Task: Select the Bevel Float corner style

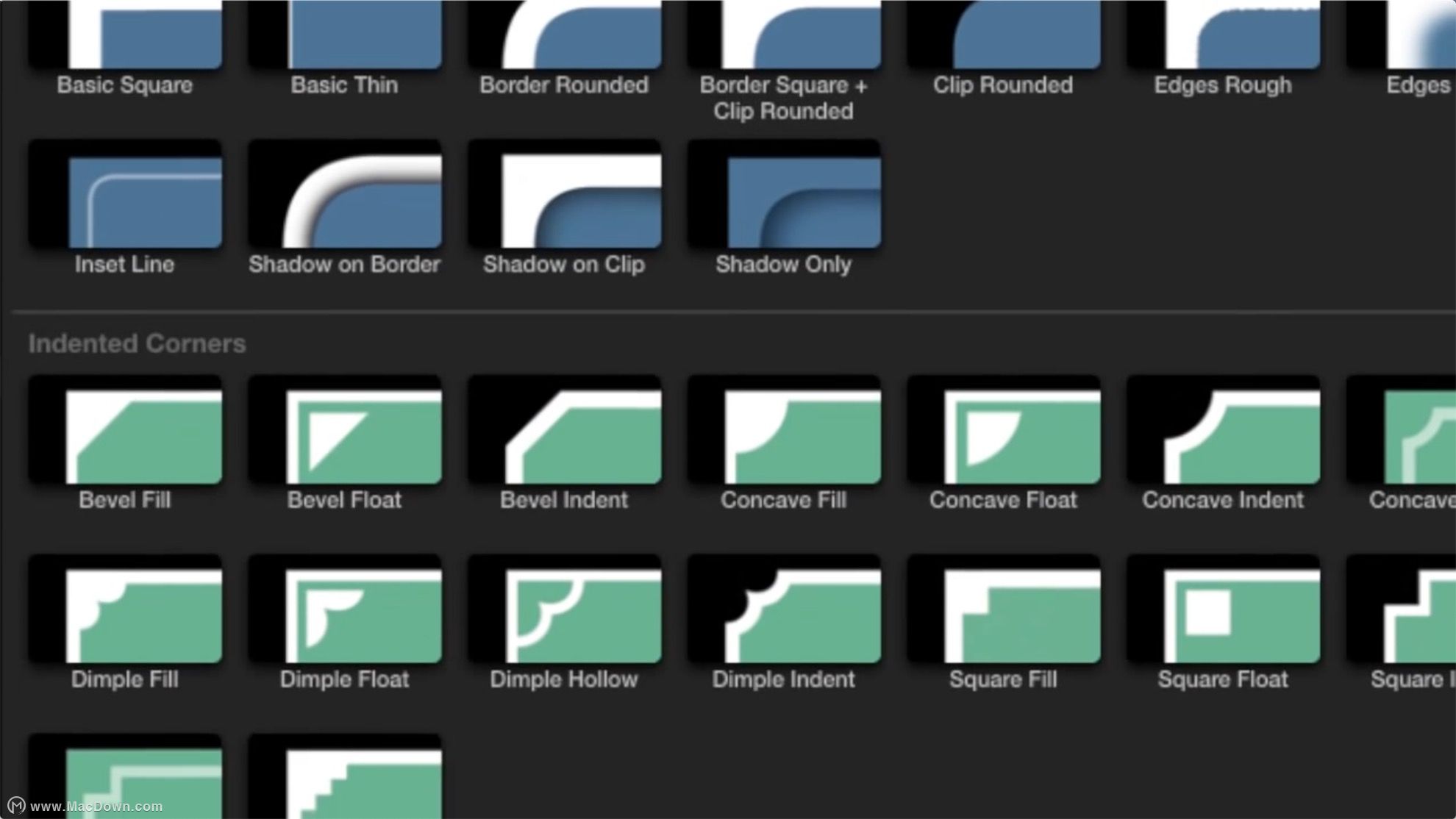Action: 344,432
